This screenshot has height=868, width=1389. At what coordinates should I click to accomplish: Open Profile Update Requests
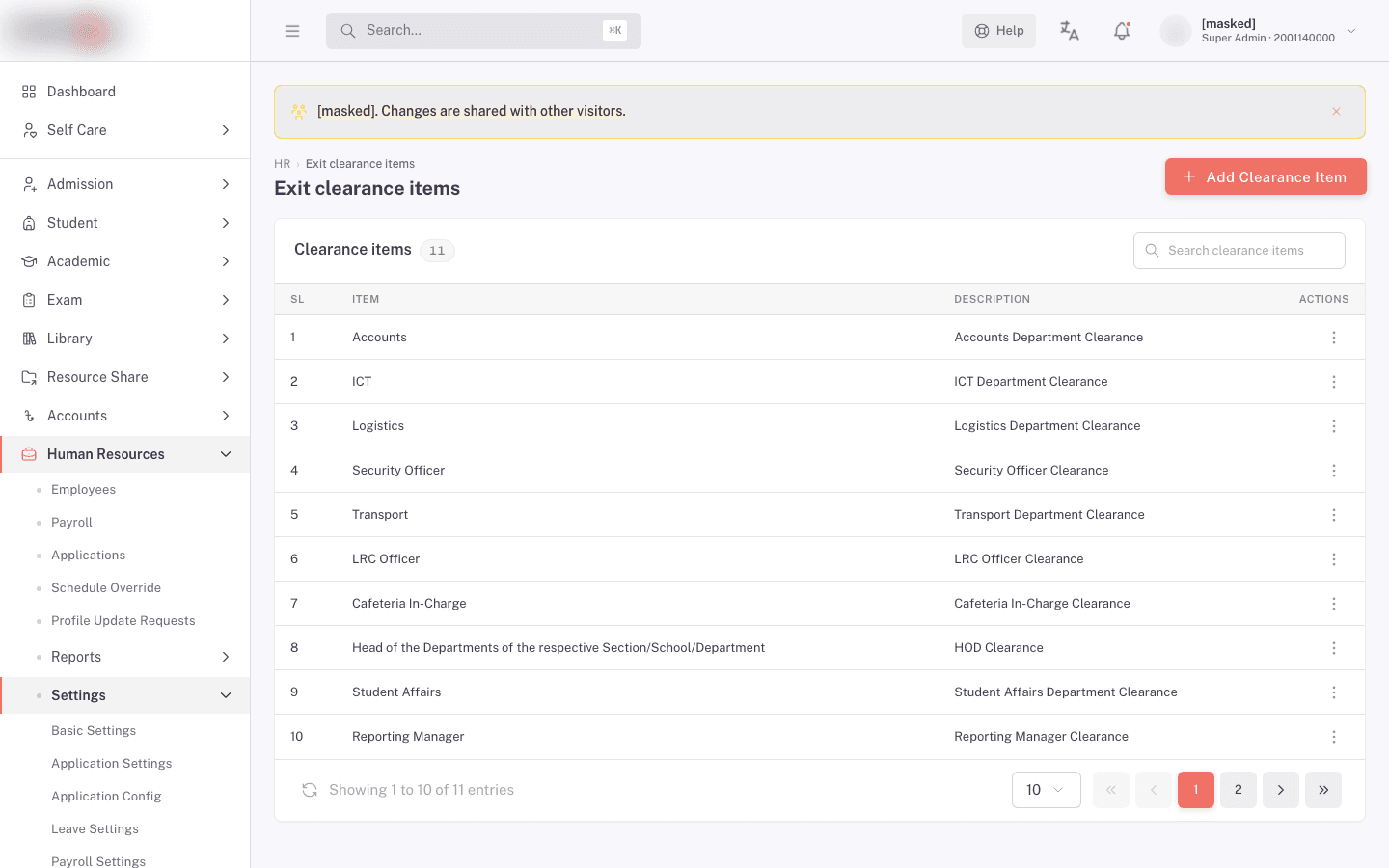pyautogui.click(x=123, y=621)
